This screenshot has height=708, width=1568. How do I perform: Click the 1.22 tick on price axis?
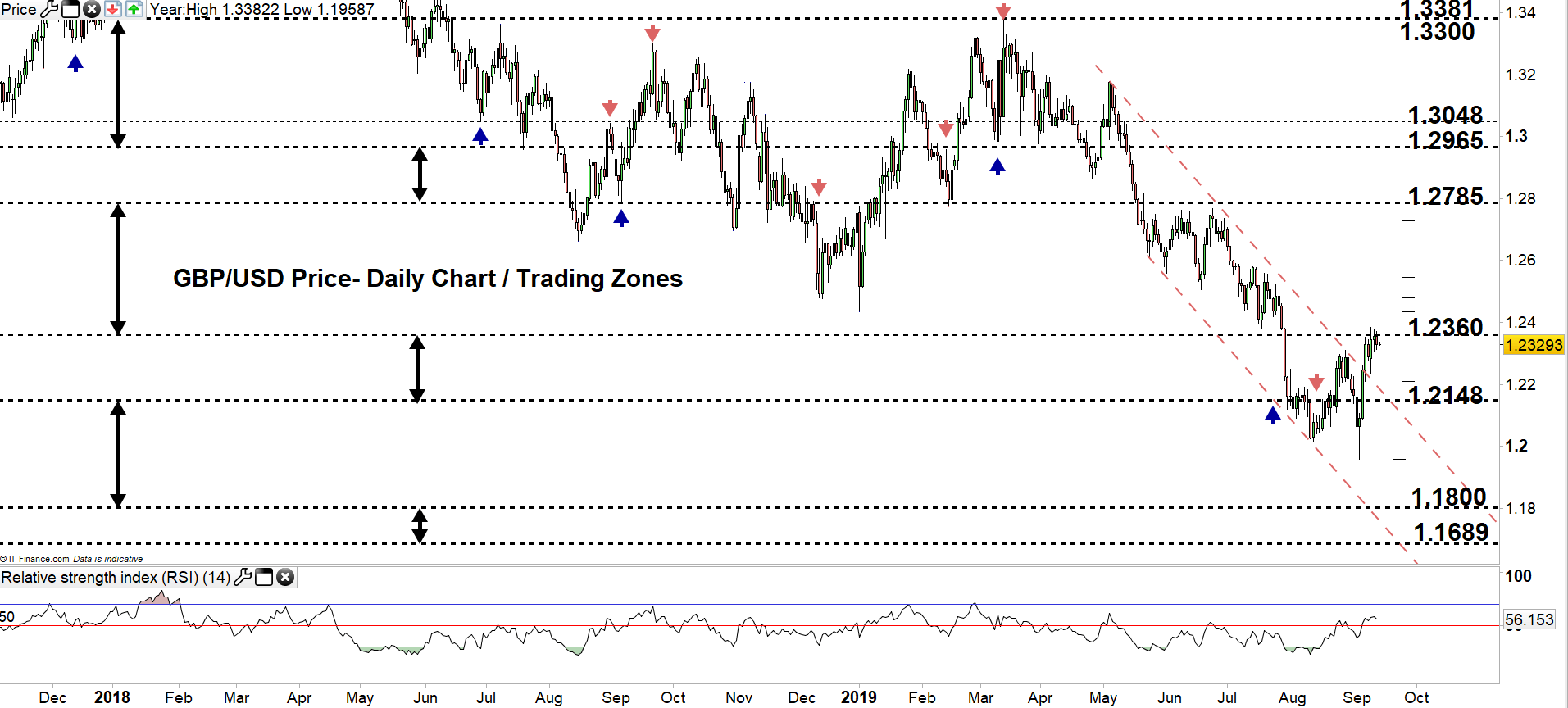(x=1520, y=384)
